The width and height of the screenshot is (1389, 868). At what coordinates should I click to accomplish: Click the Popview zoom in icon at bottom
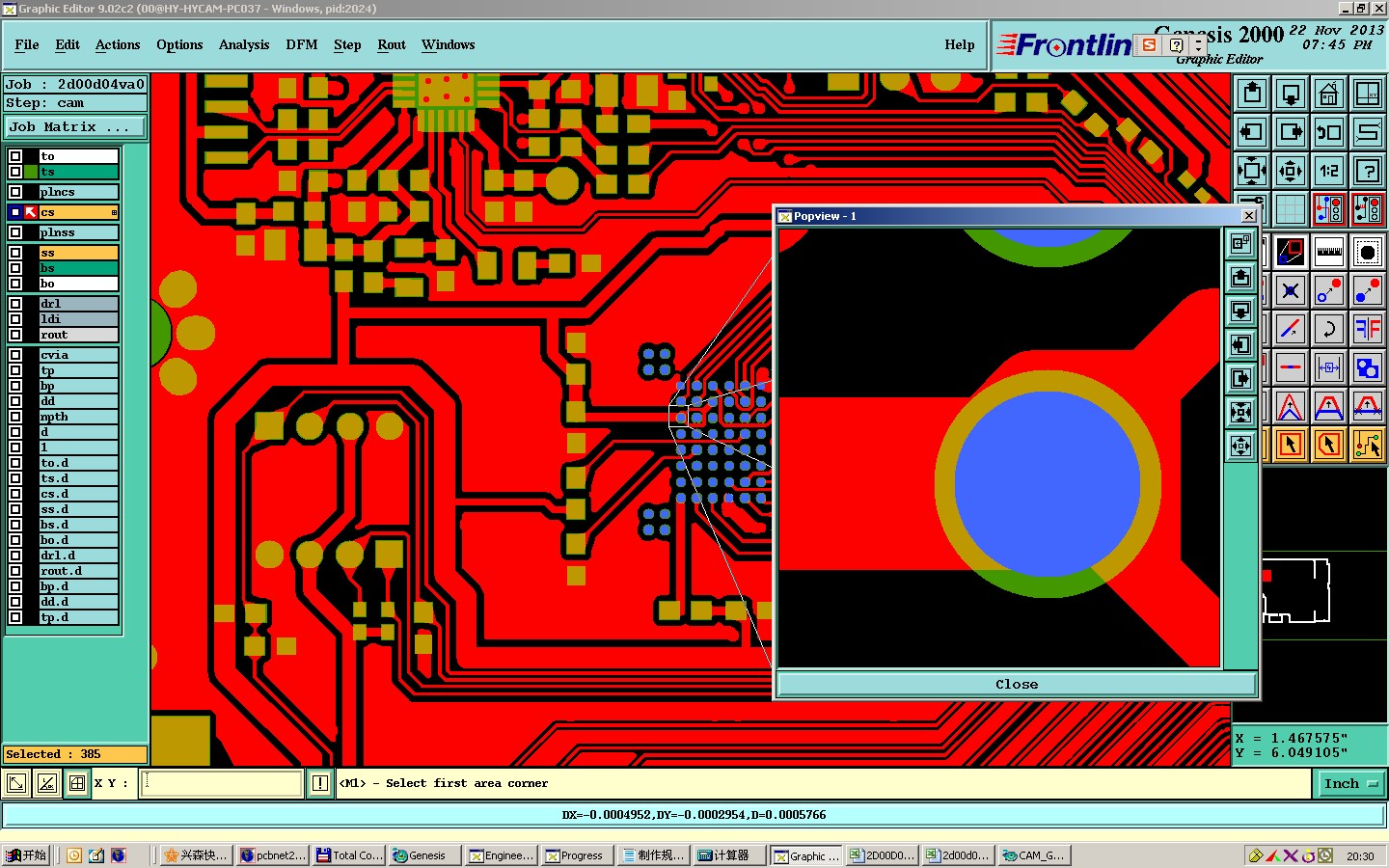tap(1241, 446)
